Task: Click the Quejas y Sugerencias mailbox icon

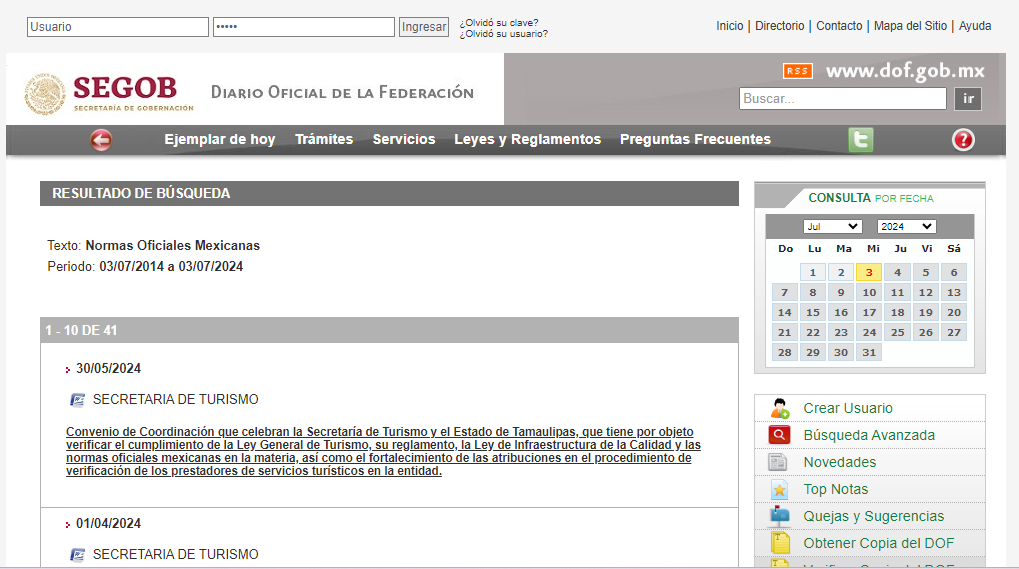Action: (779, 516)
